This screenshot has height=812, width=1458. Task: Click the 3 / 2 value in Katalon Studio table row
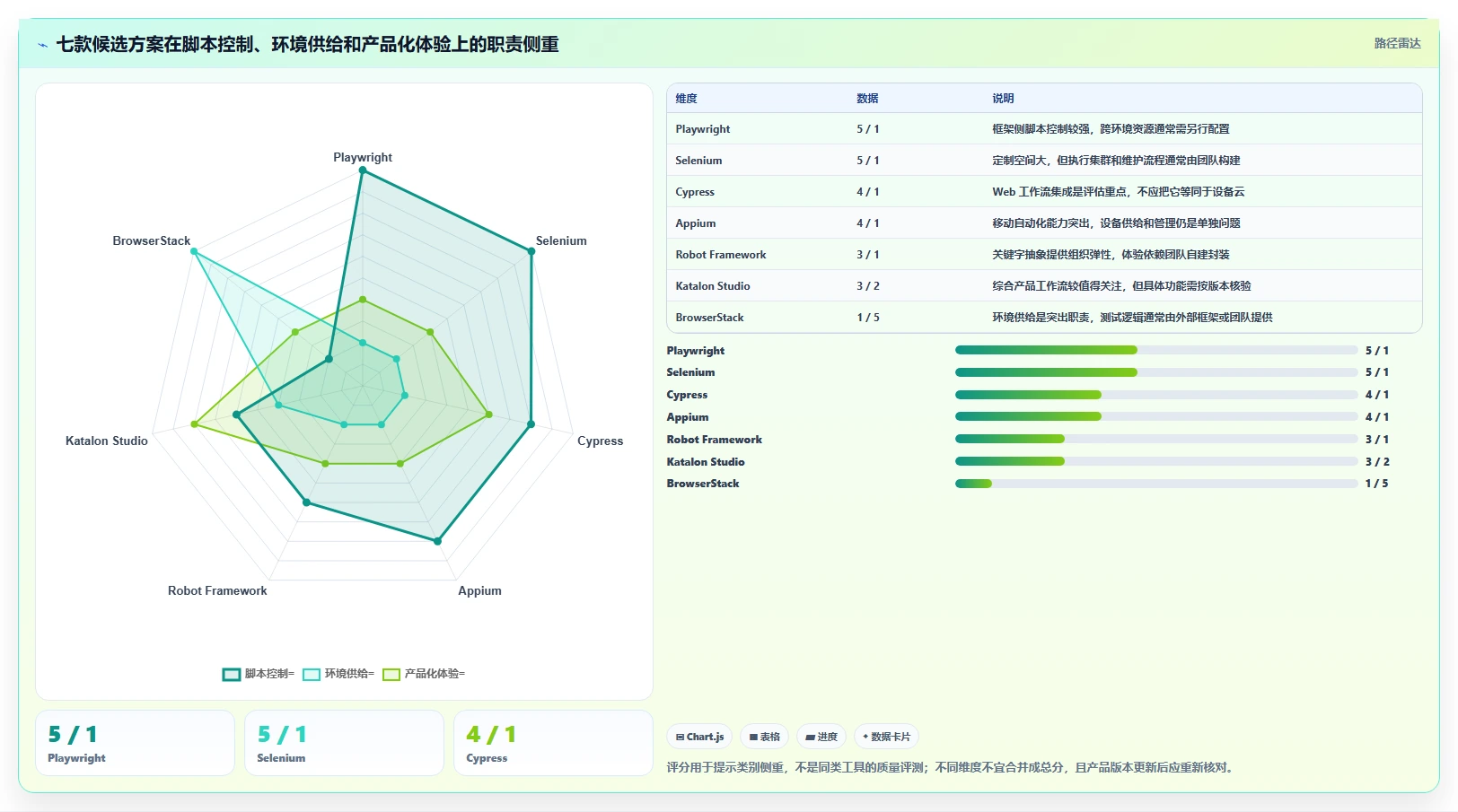[x=868, y=286]
